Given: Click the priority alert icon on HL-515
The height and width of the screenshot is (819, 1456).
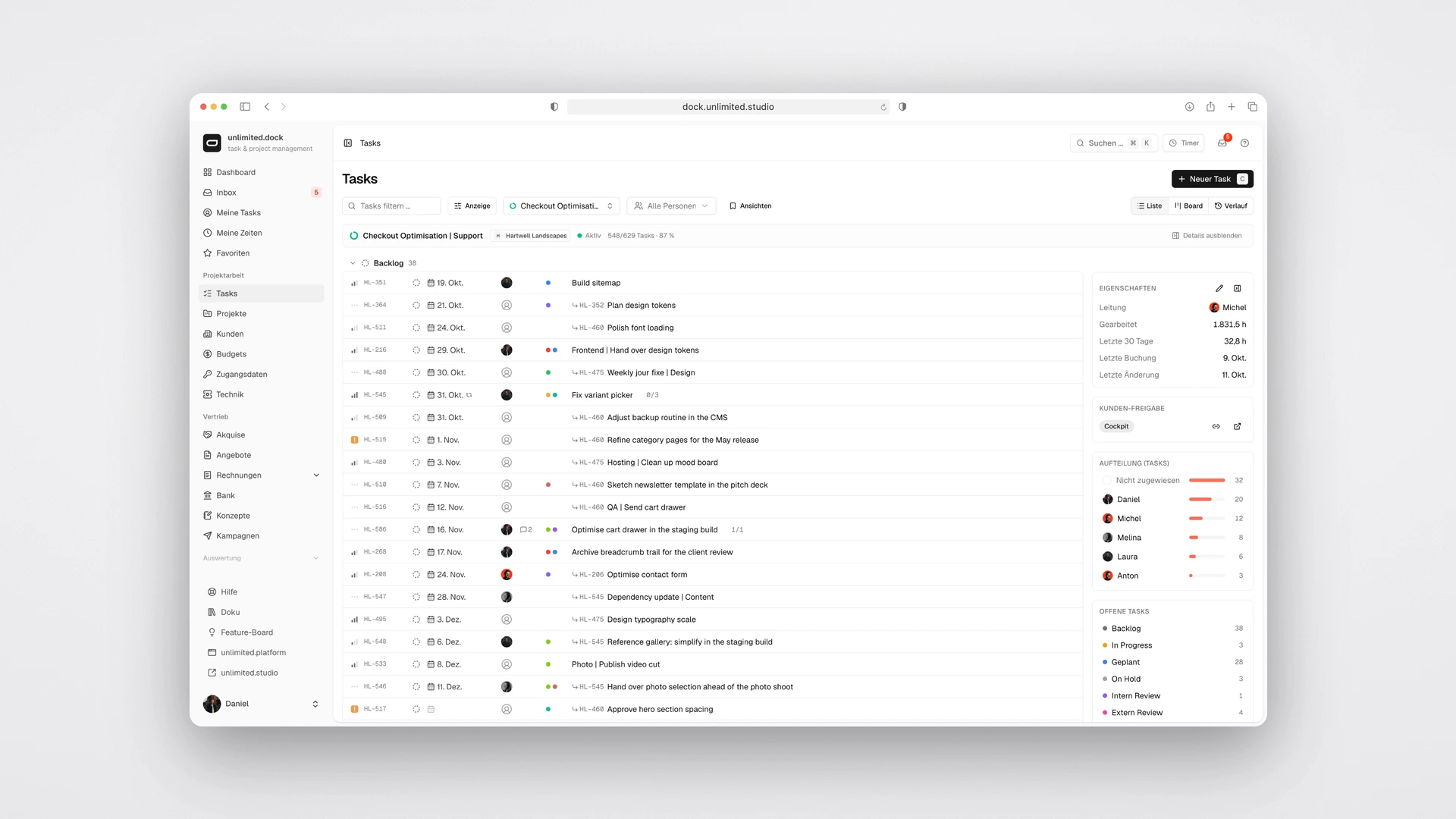Looking at the screenshot, I should (354, 440).
